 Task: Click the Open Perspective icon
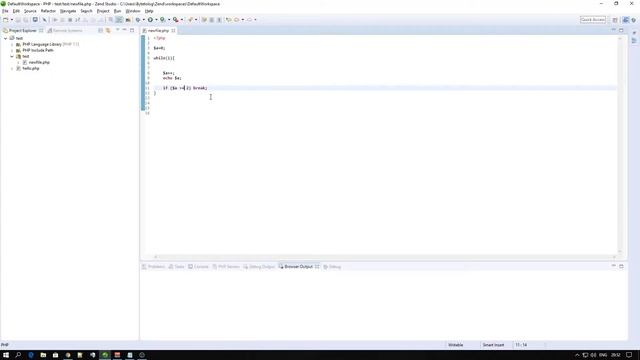tap(615, 20)
